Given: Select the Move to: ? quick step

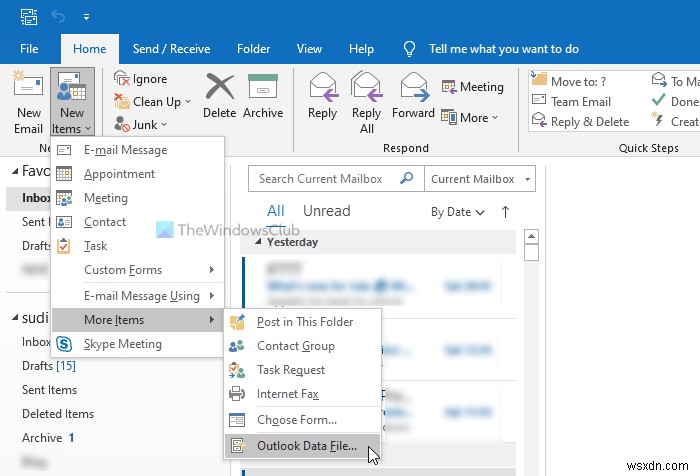Looking at the screenshot, I should pyautogui.click(x=569, y=81).
